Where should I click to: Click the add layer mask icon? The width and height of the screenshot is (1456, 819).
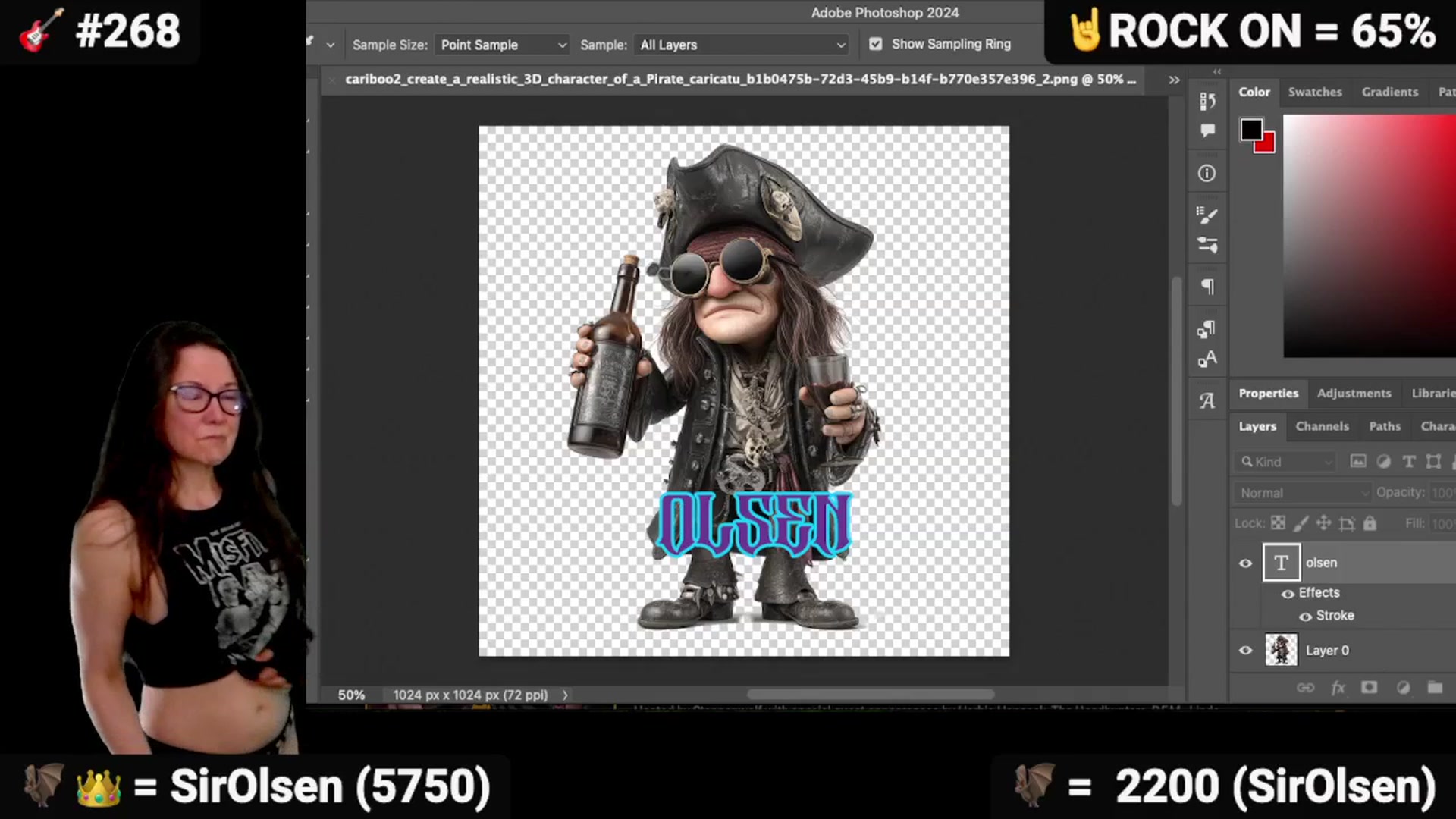tap(1369, 687)
